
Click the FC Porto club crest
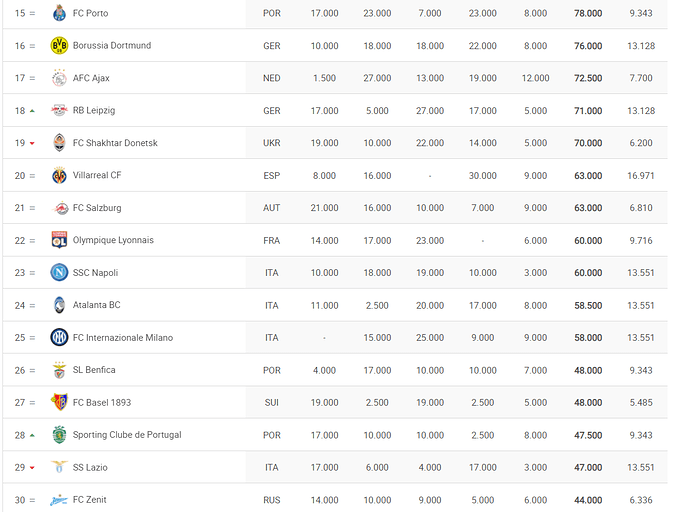point(59,13)
